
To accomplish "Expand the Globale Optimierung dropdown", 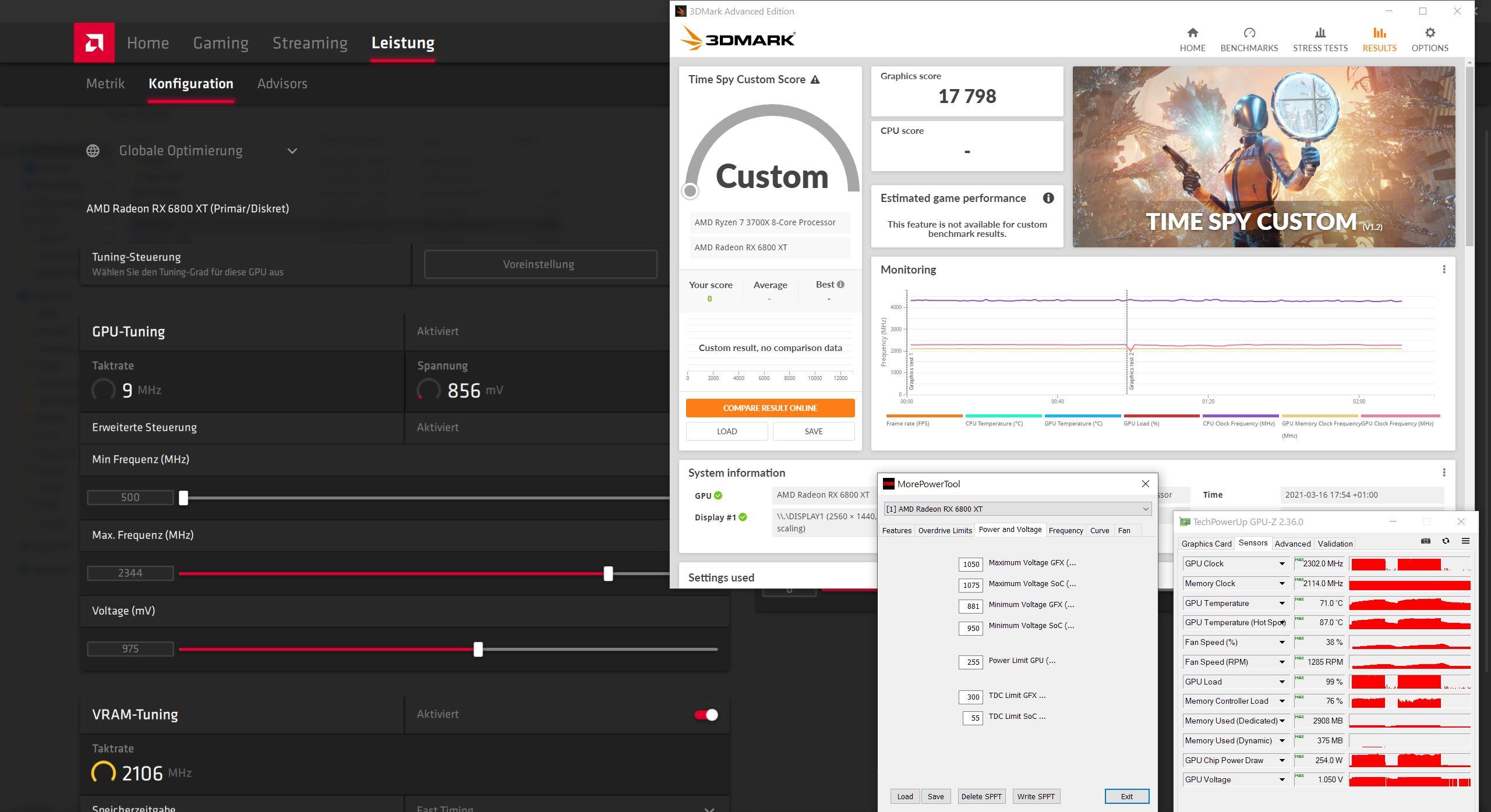I will coord(292,151).
